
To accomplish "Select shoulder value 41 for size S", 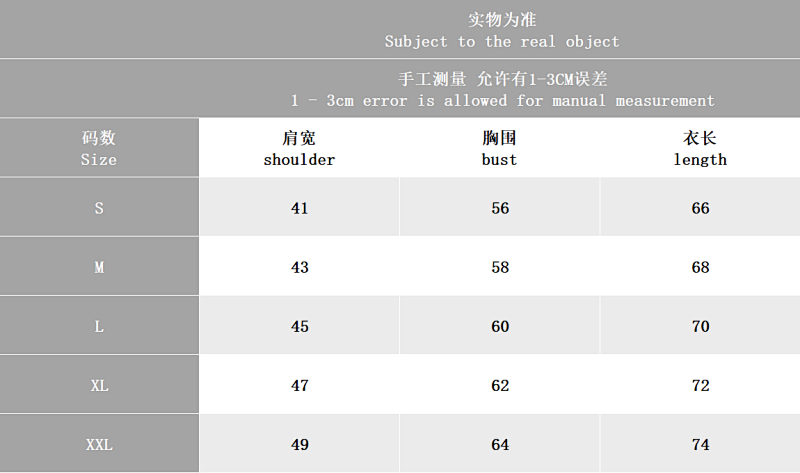I will pos(299,207).
